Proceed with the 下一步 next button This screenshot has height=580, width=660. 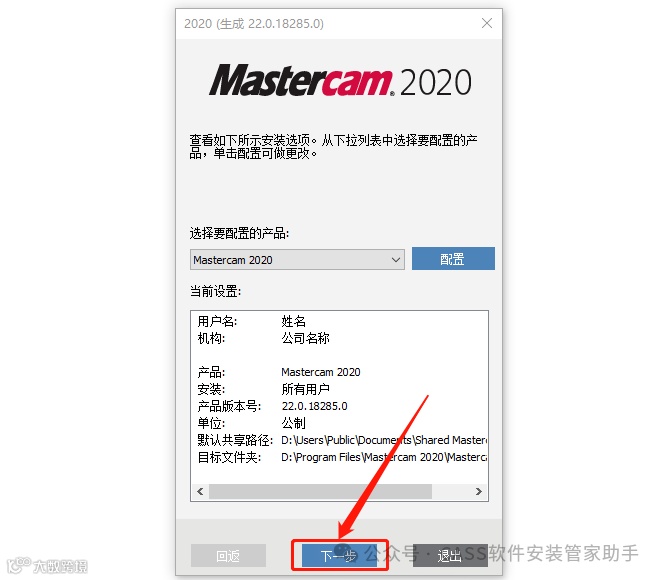coord(339,556)
